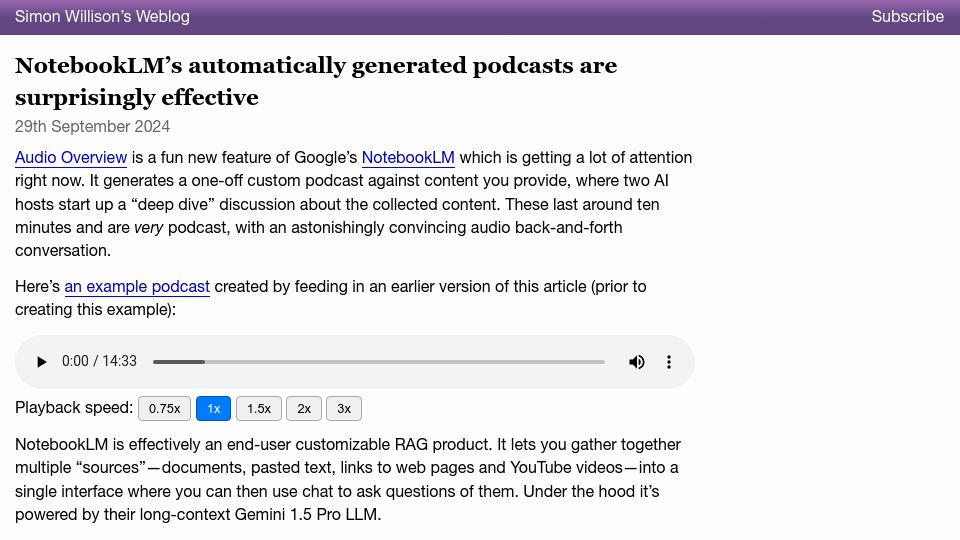Open the audio player more options menu
The image size is (960, 540).
(669, 362)
